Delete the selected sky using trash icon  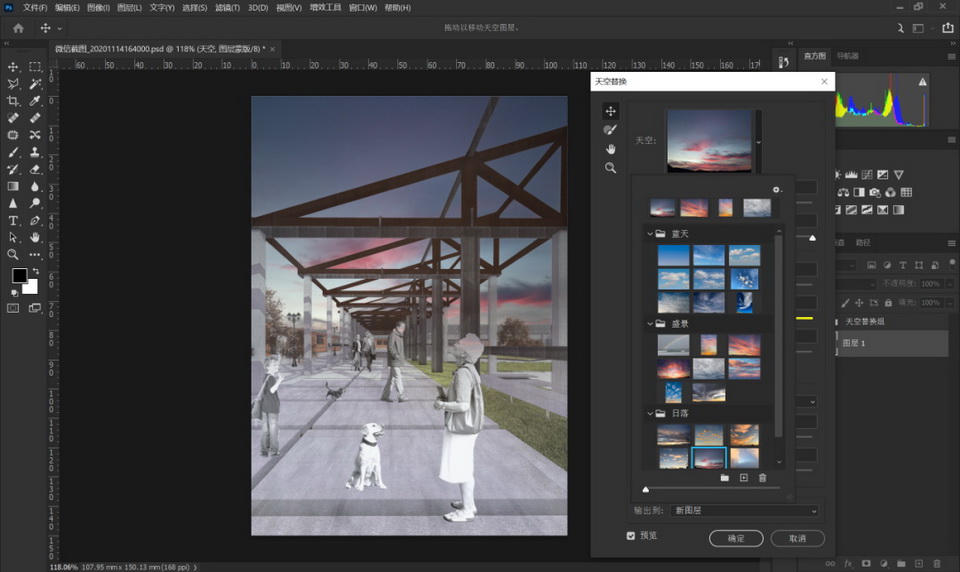pyautogui.click(x=762, y=478)
